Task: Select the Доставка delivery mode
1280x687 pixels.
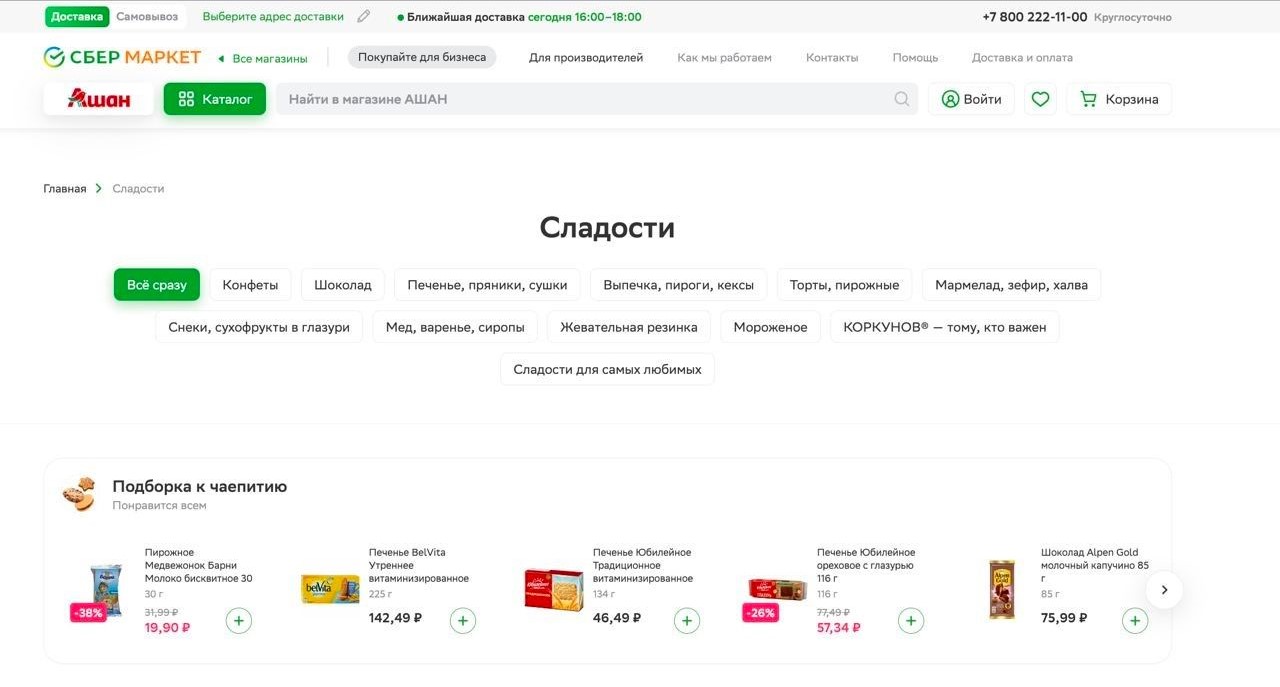Action: click(x=77, y=17)
